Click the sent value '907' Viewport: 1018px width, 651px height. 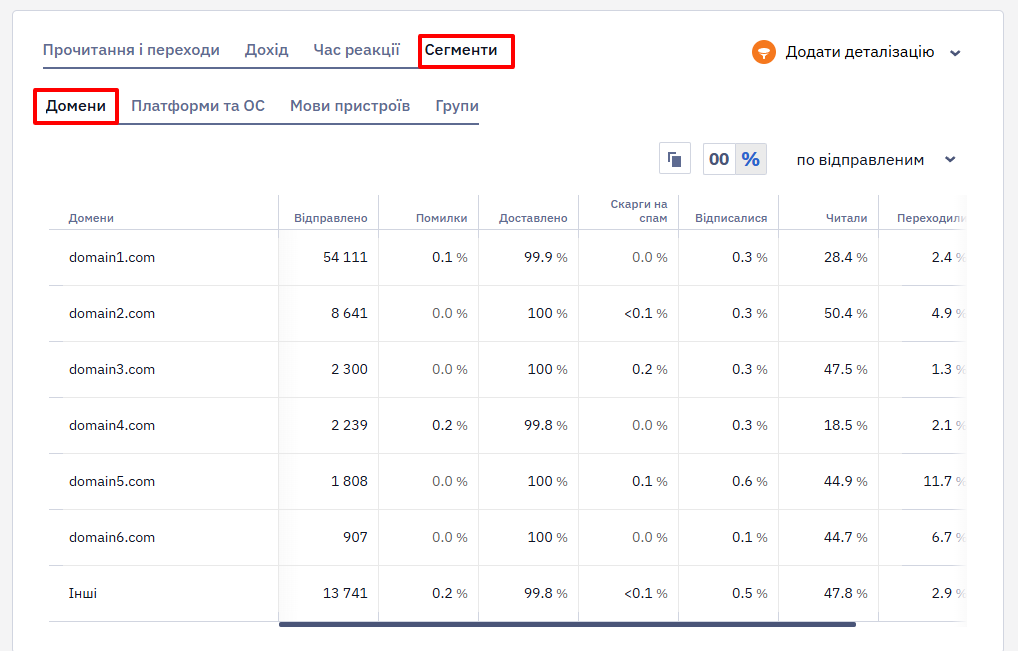tap(355, 537)
